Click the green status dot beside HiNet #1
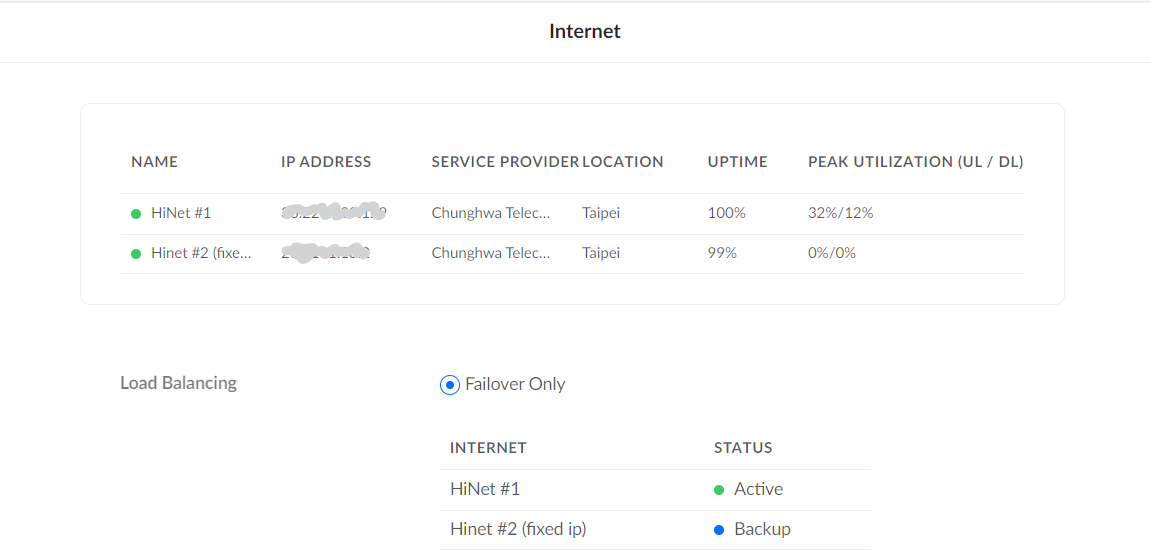Screen dimensions: 1151x557 tap(136, 214)
